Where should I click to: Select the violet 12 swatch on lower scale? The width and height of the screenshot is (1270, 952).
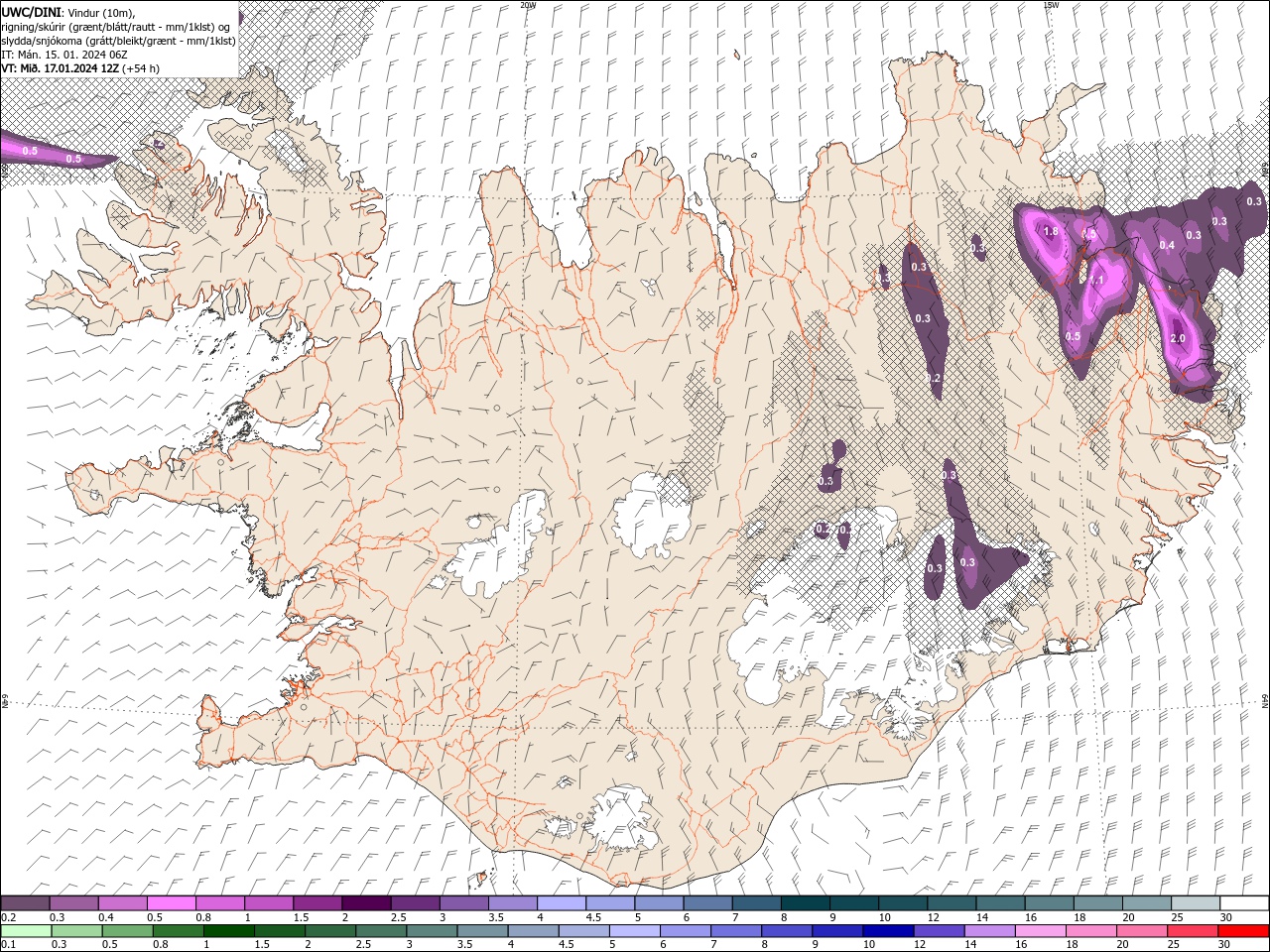939,931
